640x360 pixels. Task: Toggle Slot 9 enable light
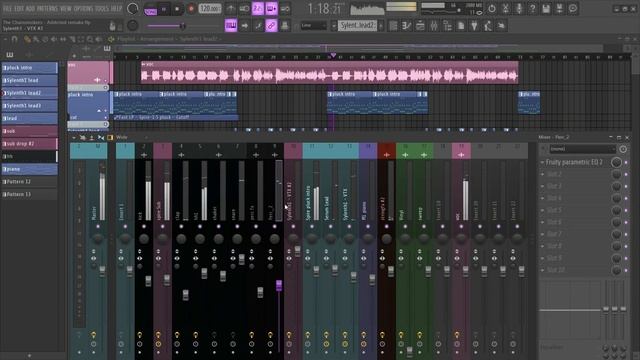point(626,258)
